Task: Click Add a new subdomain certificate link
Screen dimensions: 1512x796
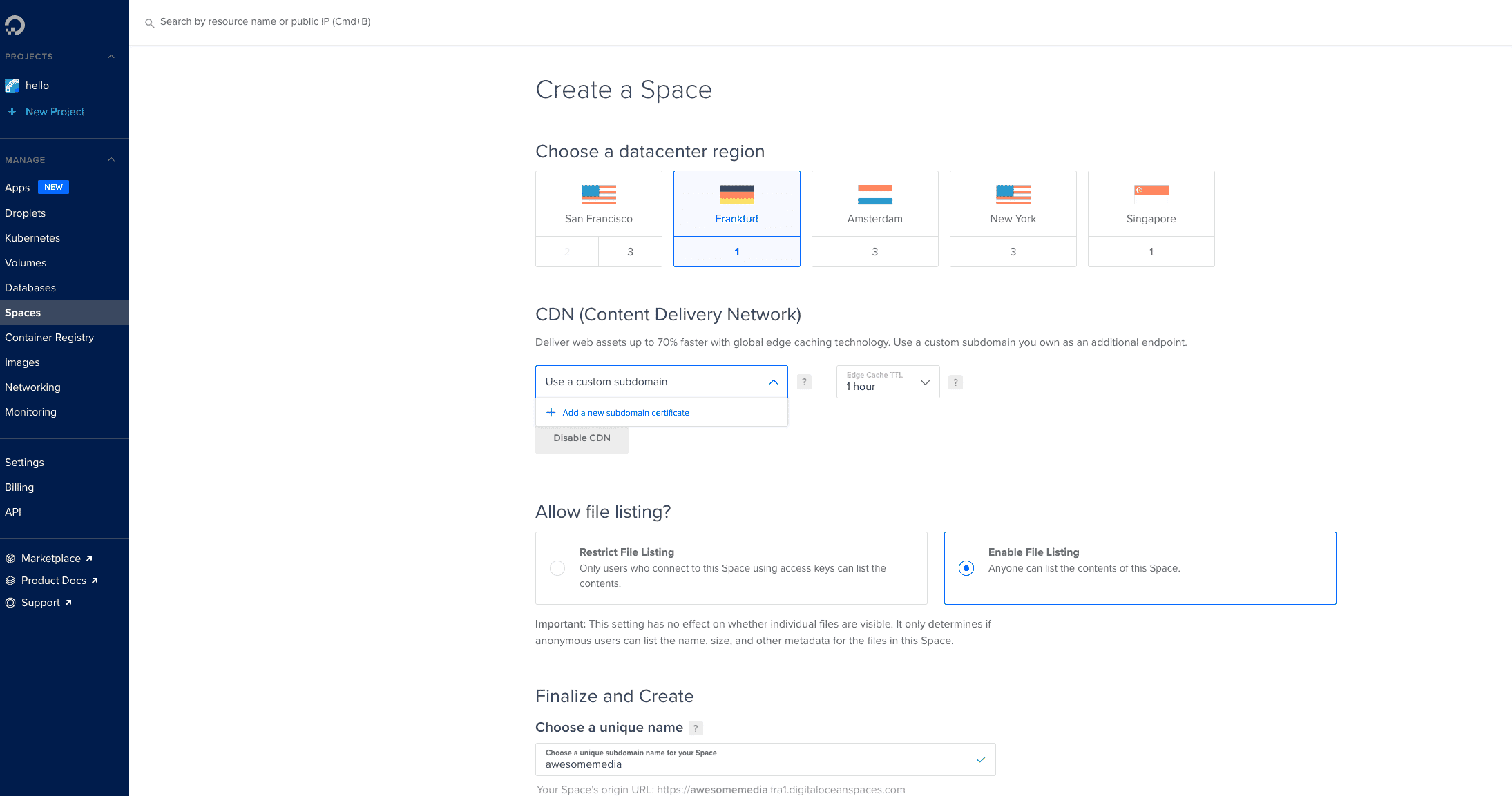Action: coord(626,413)
